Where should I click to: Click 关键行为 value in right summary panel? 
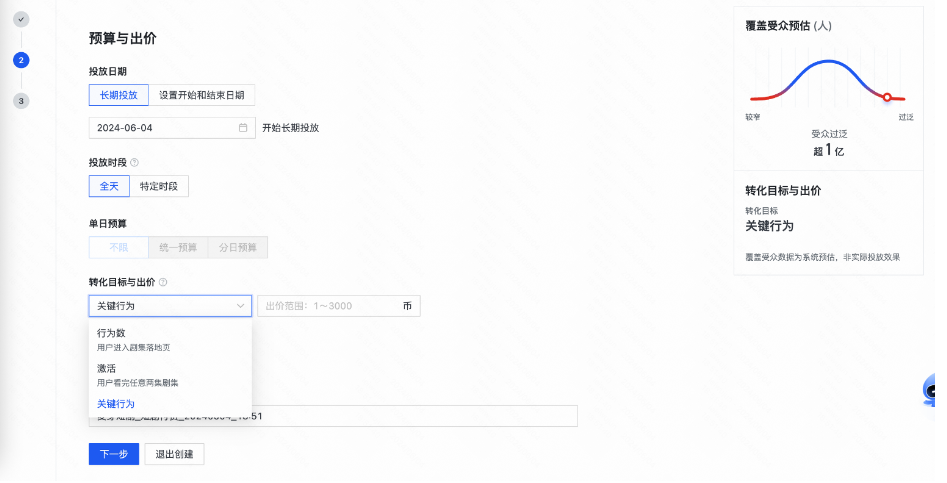(769, 226)
